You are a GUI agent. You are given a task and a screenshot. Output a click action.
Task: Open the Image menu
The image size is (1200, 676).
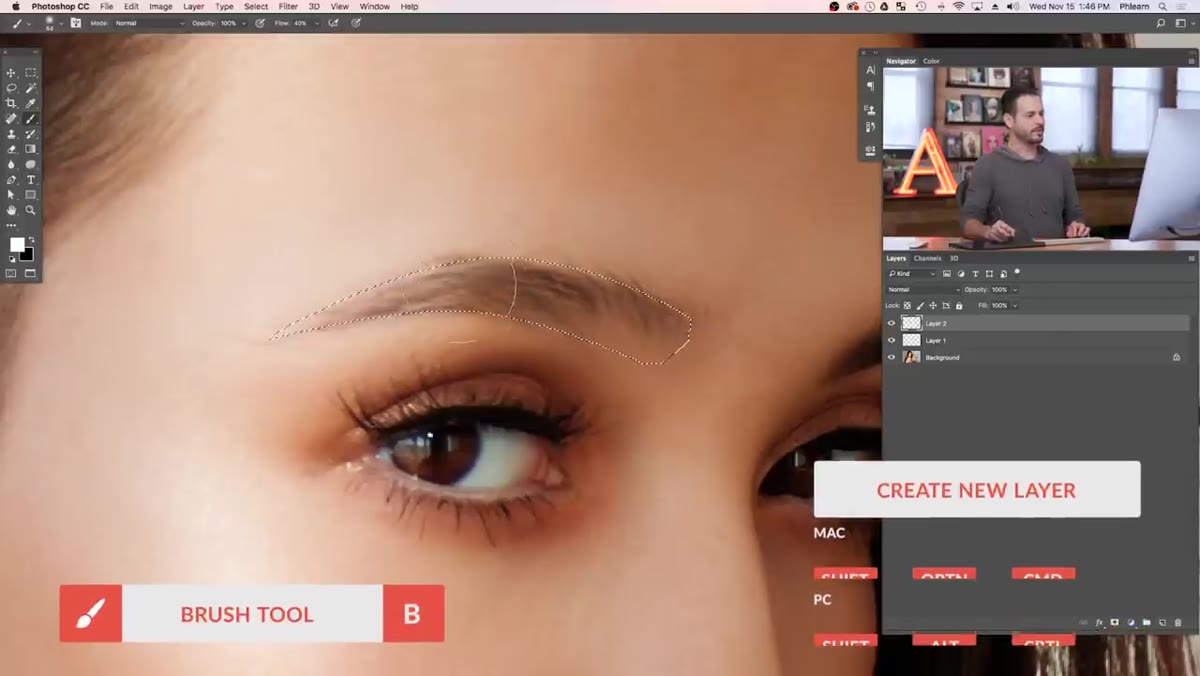161,6
